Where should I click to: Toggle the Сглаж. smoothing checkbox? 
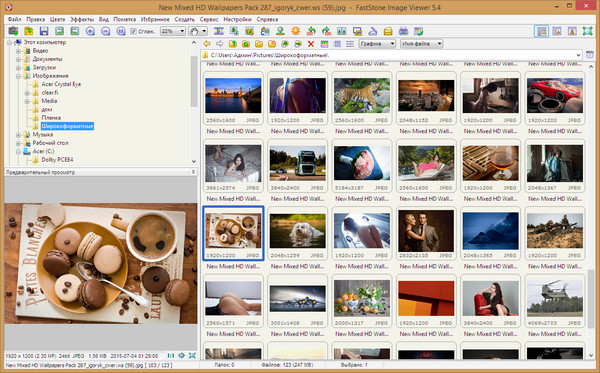[x=133, y=31]
